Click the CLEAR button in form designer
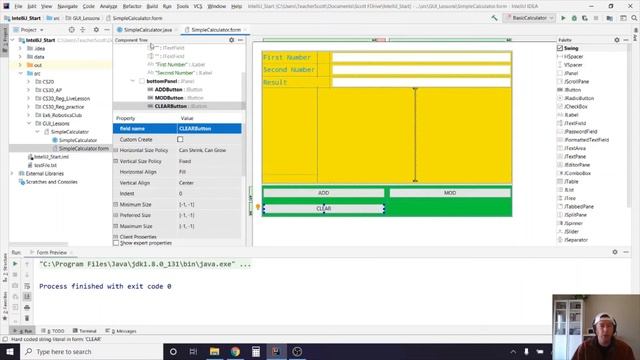Image resolution: width=640 pixels, height=360 pixels. pos(323,209)
